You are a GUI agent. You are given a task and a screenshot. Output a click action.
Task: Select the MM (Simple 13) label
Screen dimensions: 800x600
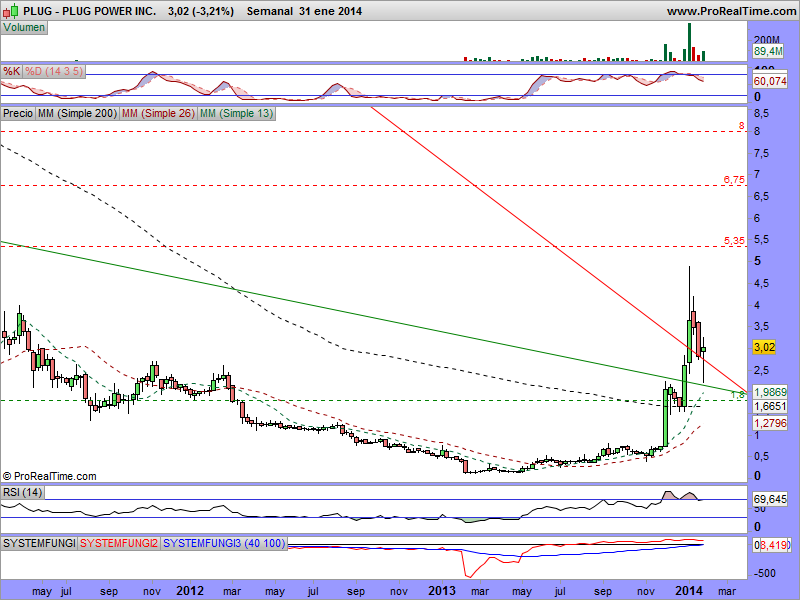click(236, 113)
